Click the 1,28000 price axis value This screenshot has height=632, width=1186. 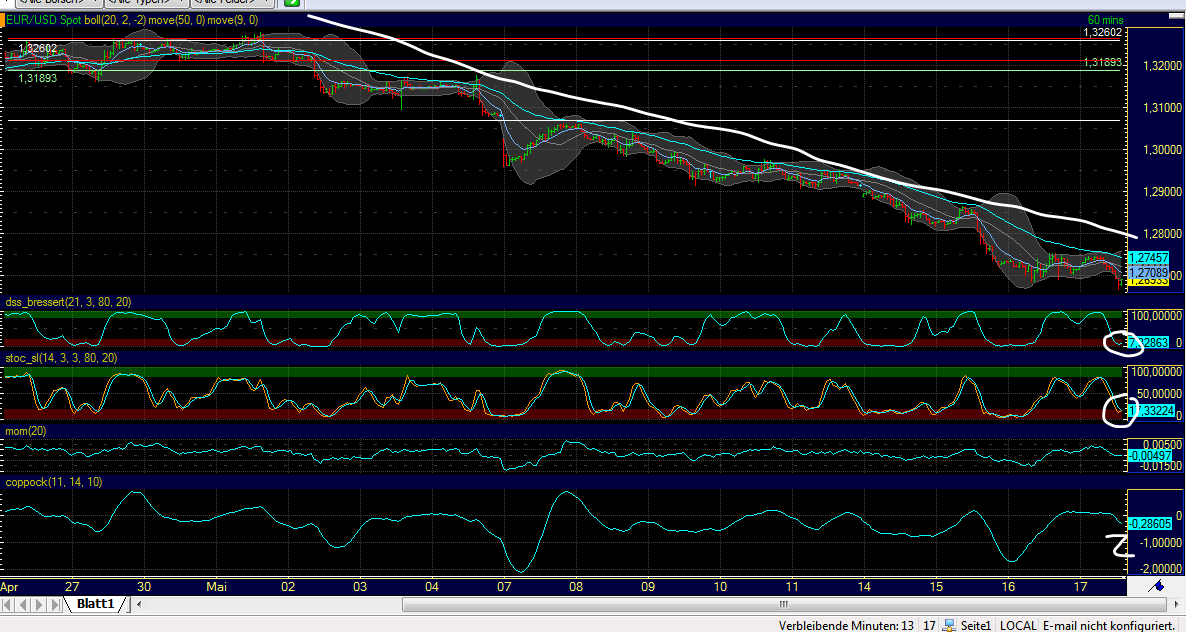coord(1163,234)
